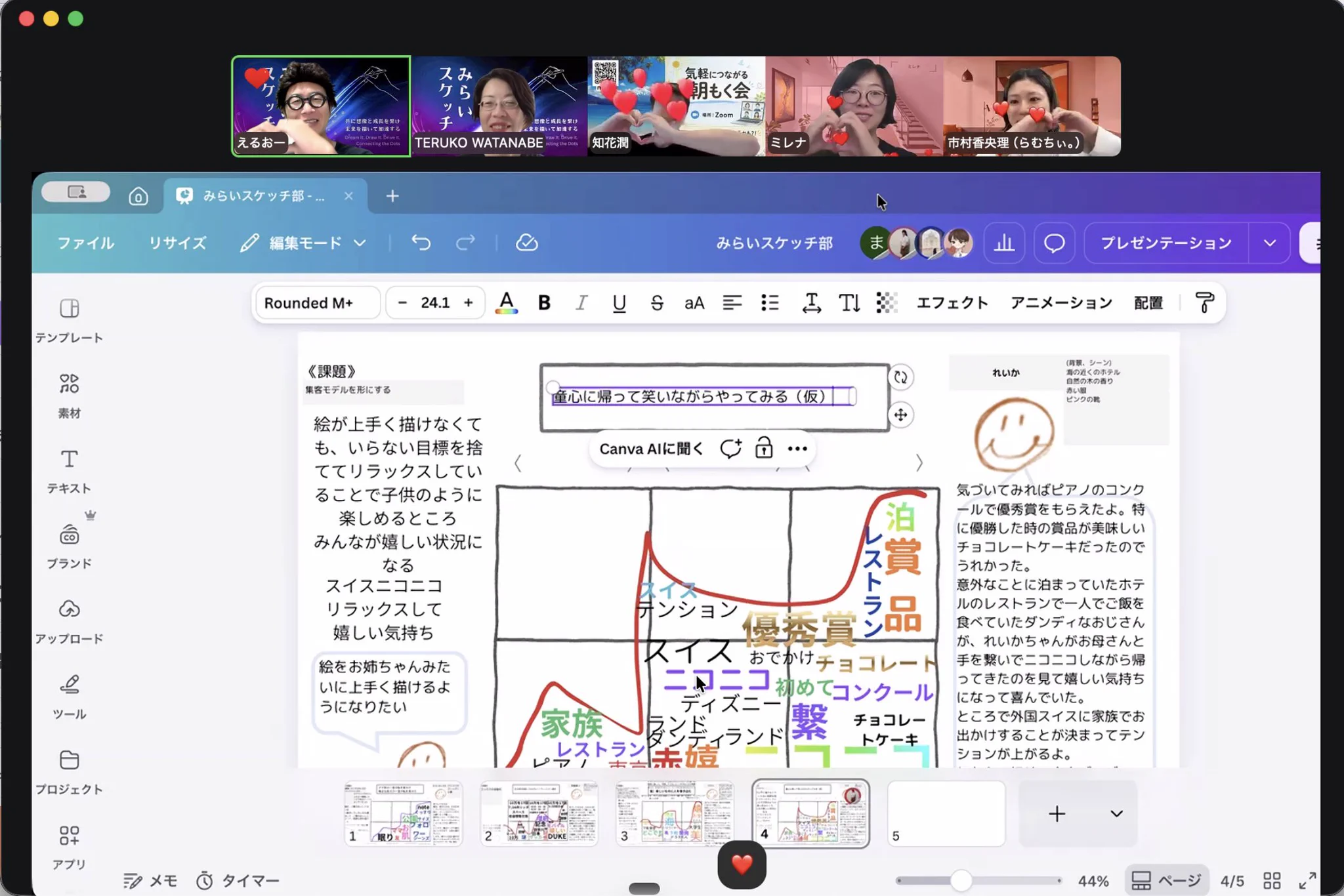This screenshot has width=1344, height=896.
Task: Open the analytics bar chart icon
Action: [1004, 243]
